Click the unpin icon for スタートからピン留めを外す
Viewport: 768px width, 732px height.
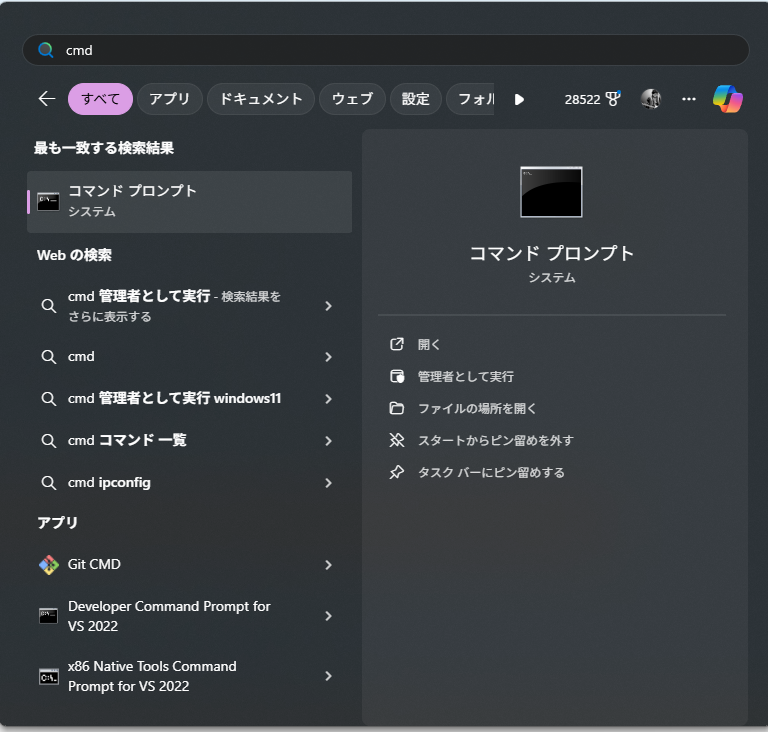click(x=397, y=440)
